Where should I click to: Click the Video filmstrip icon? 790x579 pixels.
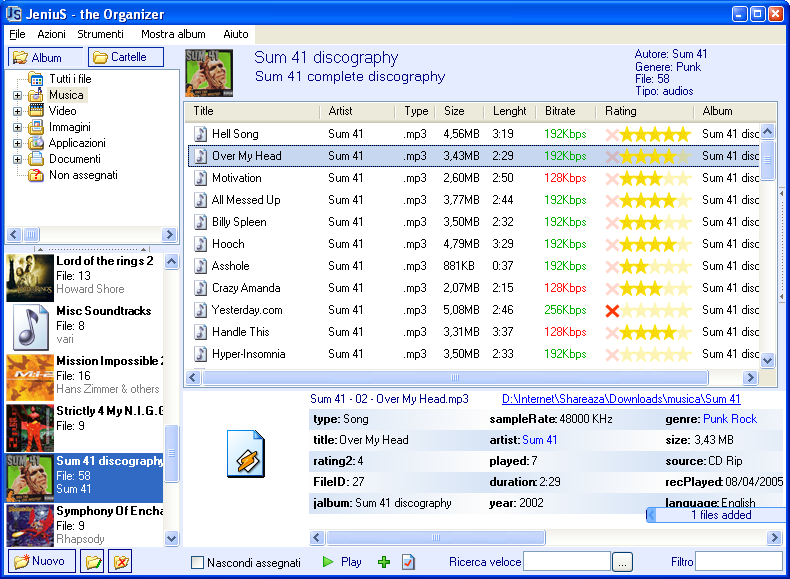(x=36, y=110)
